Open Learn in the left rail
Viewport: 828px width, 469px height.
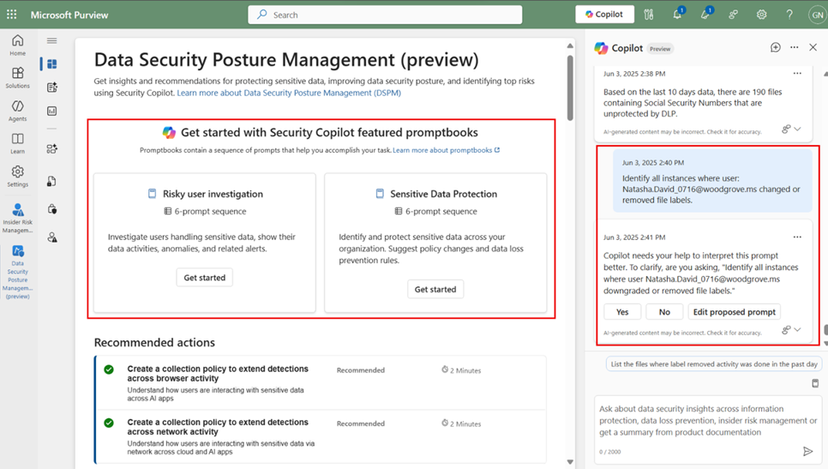(17, 144)
